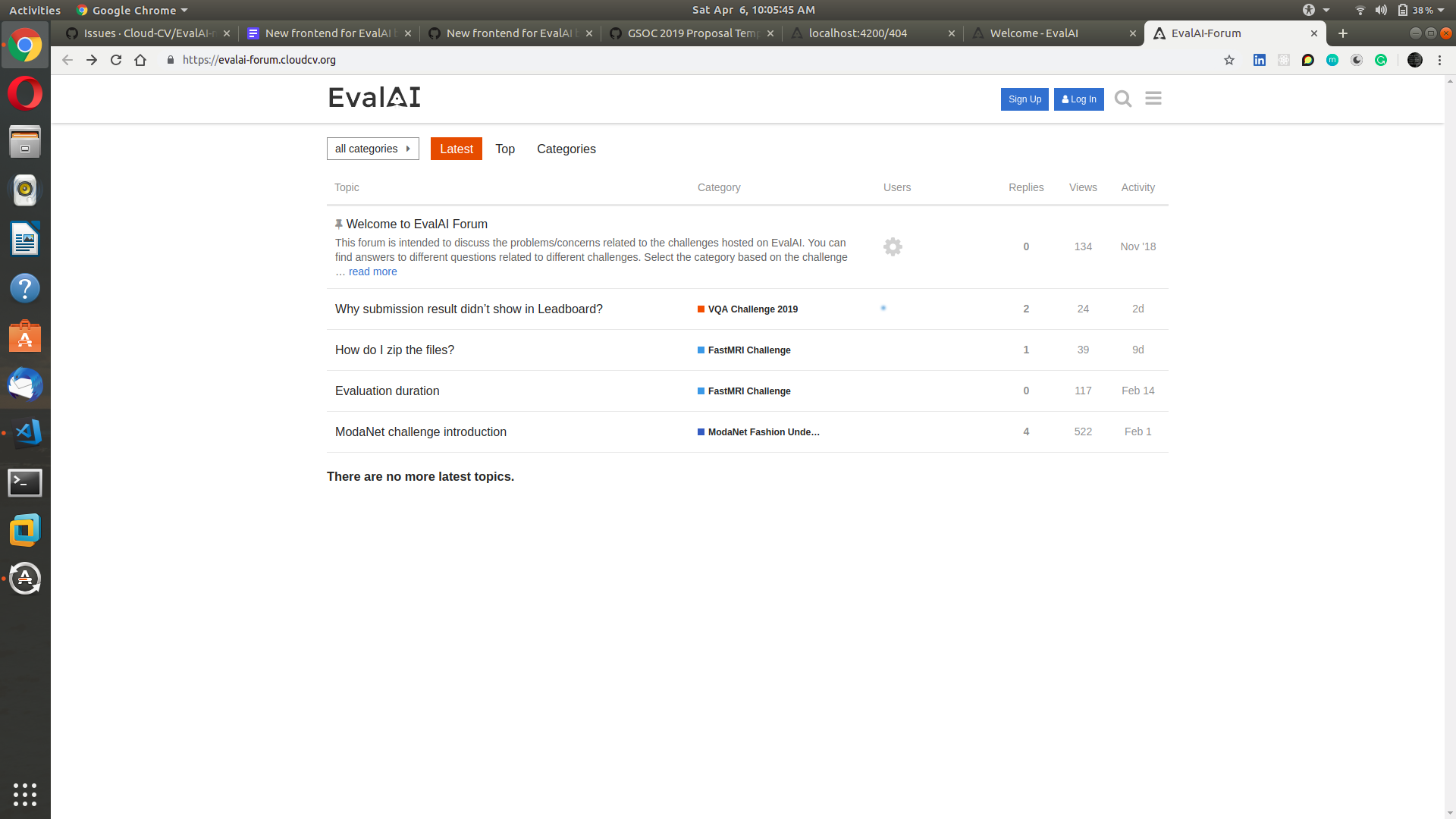
Task: Open Activities overview in top bar
Action: [x=35, y=10]
